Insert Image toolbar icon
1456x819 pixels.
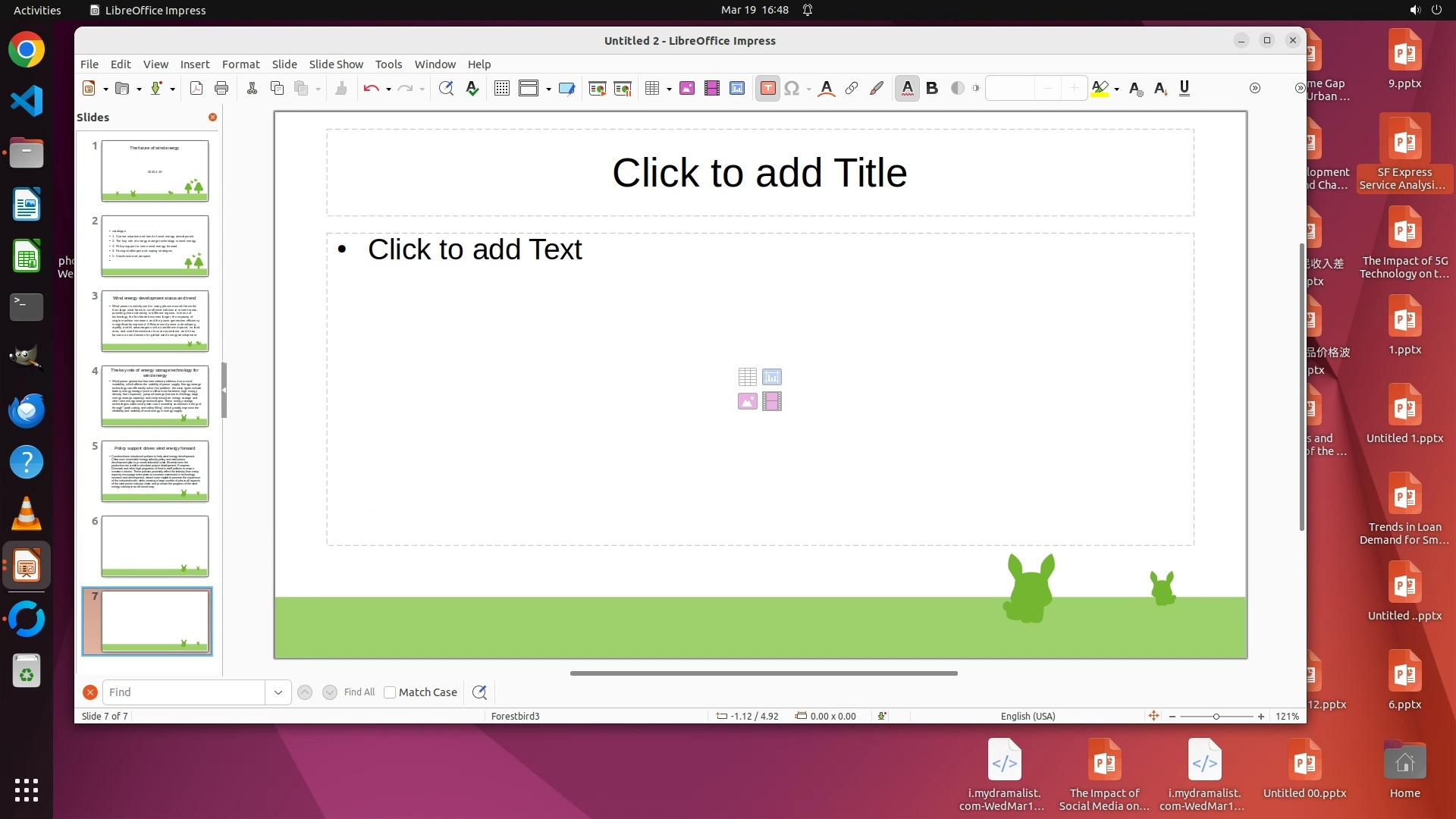tap(687, 89)
